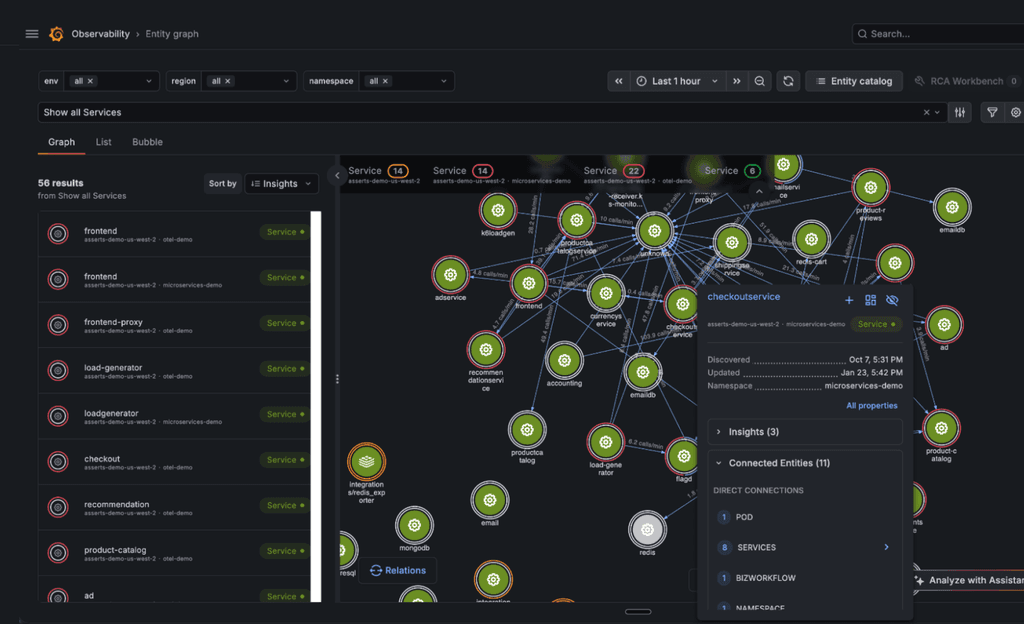
Task: Select the accounting service node
Action: [x=564, y=360]
